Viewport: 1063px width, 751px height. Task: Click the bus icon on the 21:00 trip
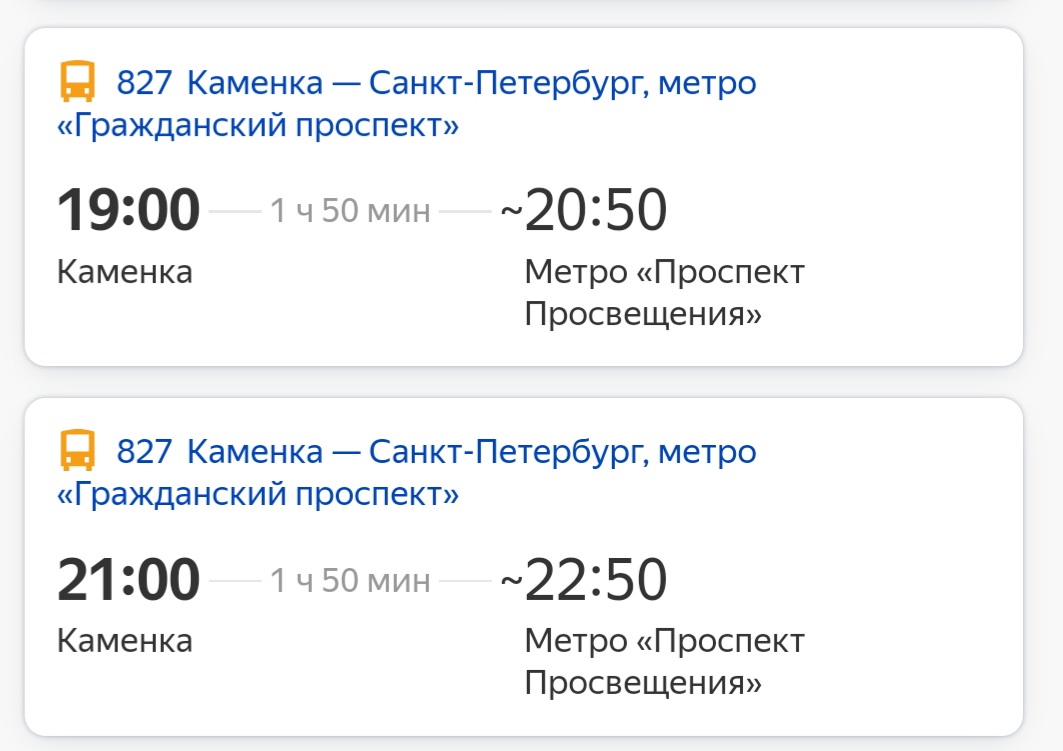(77, 452)
